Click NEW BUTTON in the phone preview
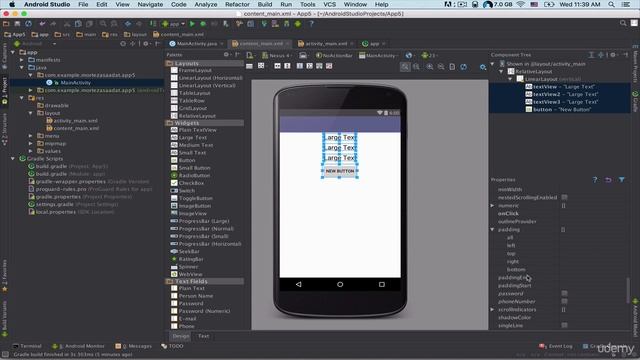 (x=340, y=171)
